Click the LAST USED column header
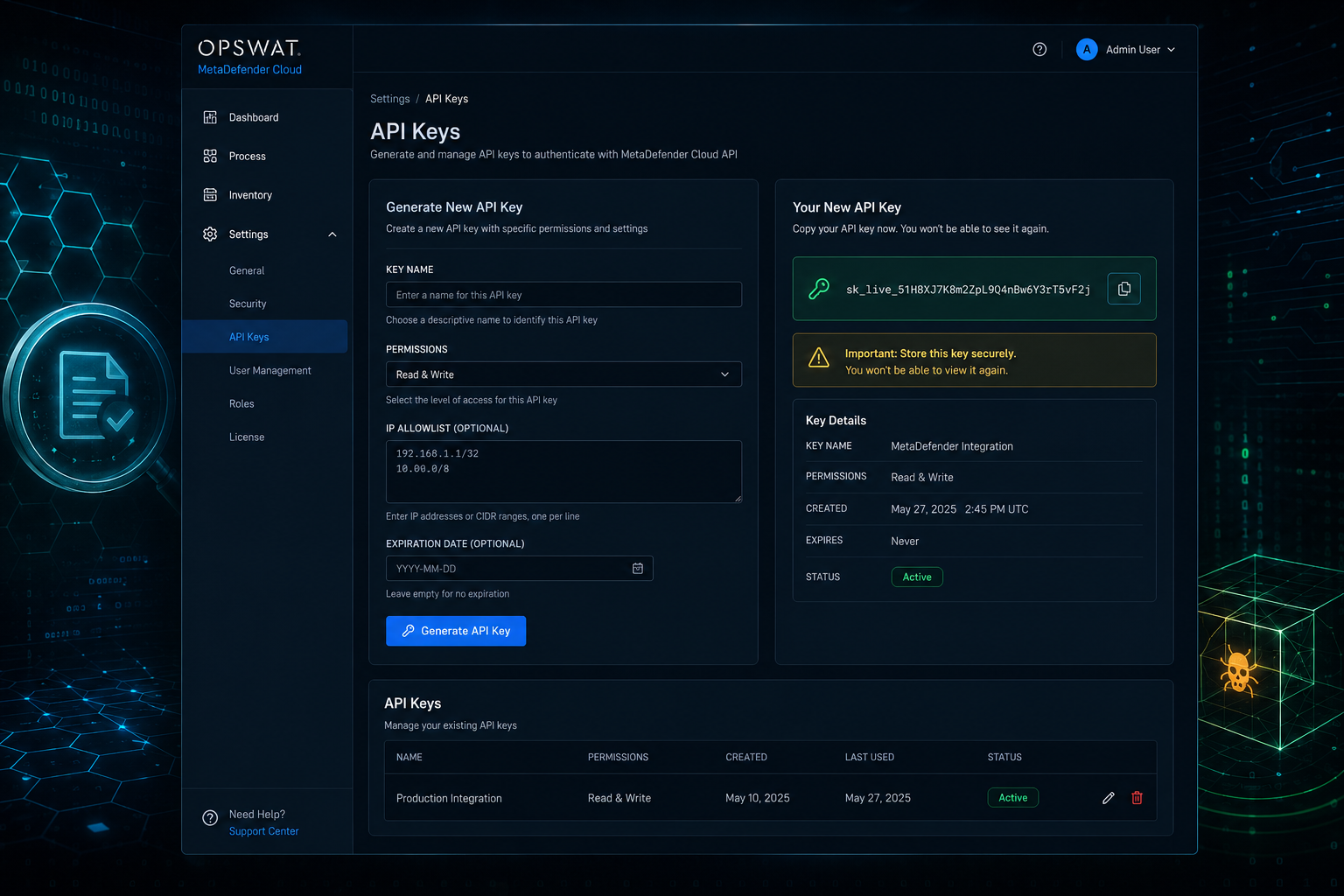The image size is (1344, 896). click(870, 758)
